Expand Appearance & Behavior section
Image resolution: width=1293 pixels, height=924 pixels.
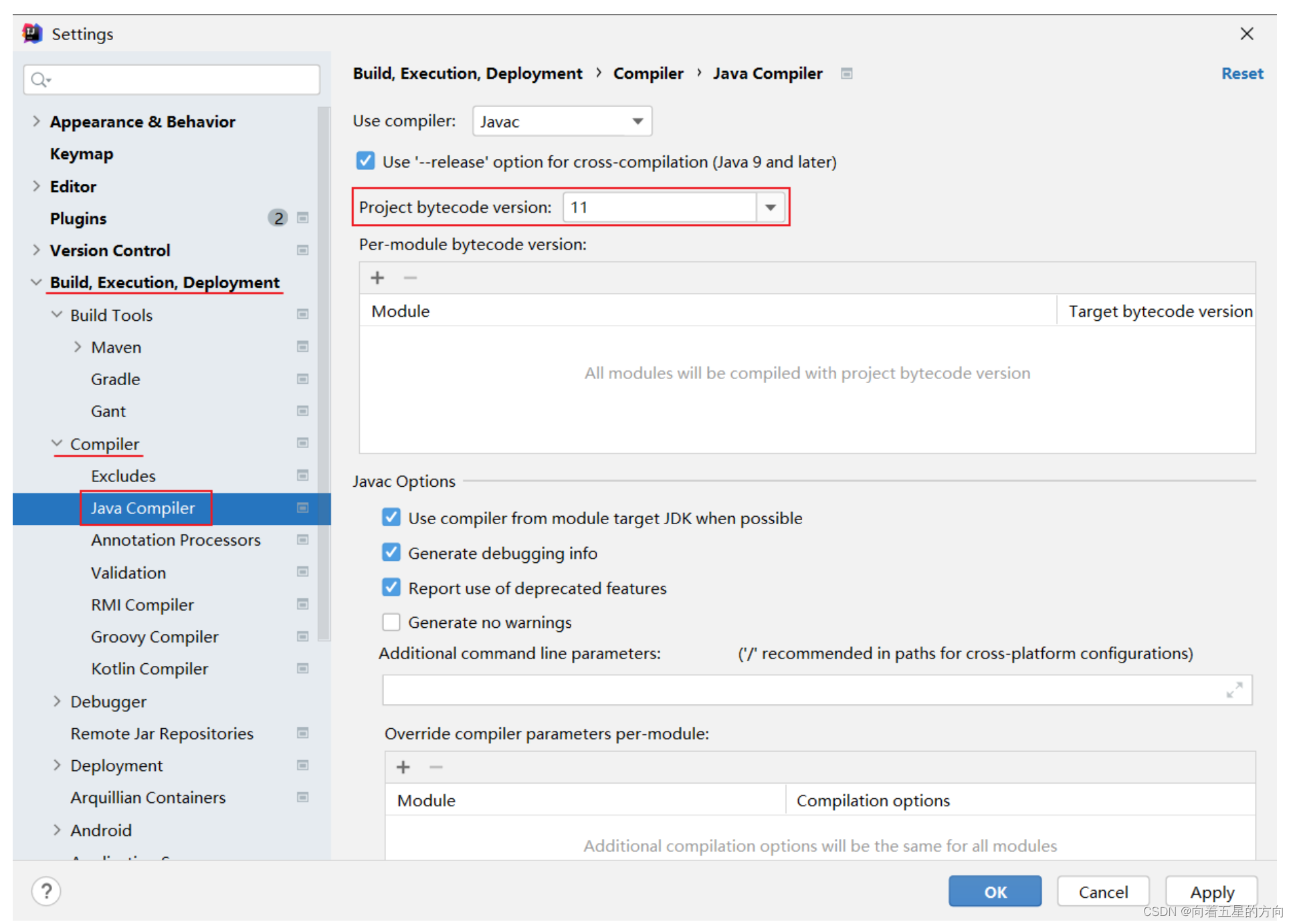pyautogui.click(x=36, y=122)
